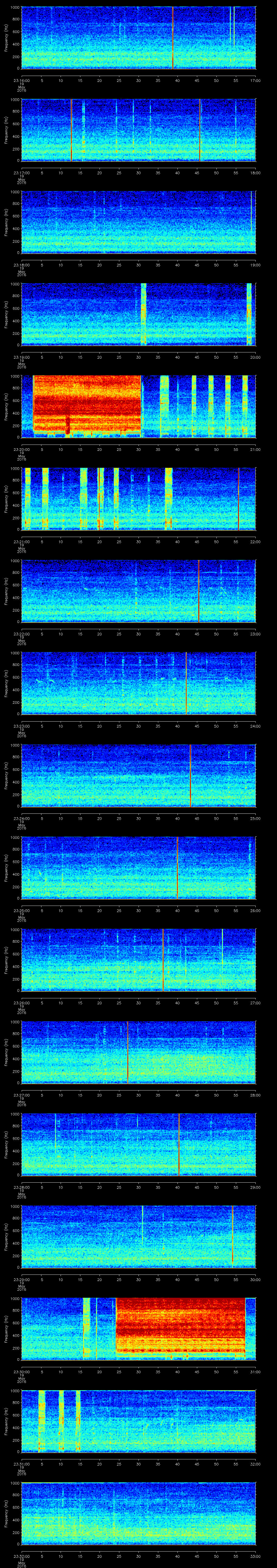The width and height of the screenshot is (277, 1568).
Task: Click the 23:28:00 start time label
Action: click(22, 1187)
